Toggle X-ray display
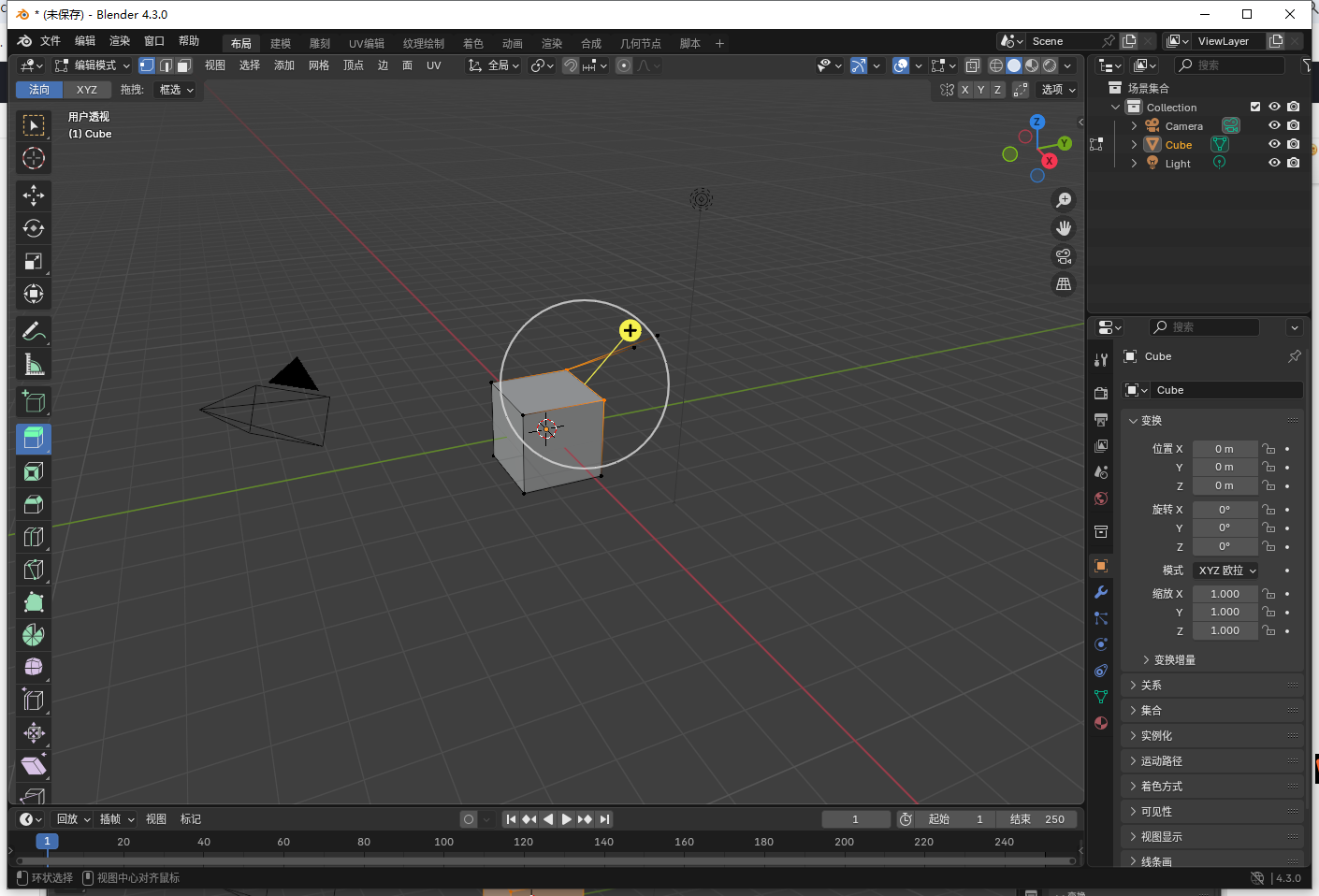Screen dimensions: 1319x896 pyautogui.click(x=973, y=65)
